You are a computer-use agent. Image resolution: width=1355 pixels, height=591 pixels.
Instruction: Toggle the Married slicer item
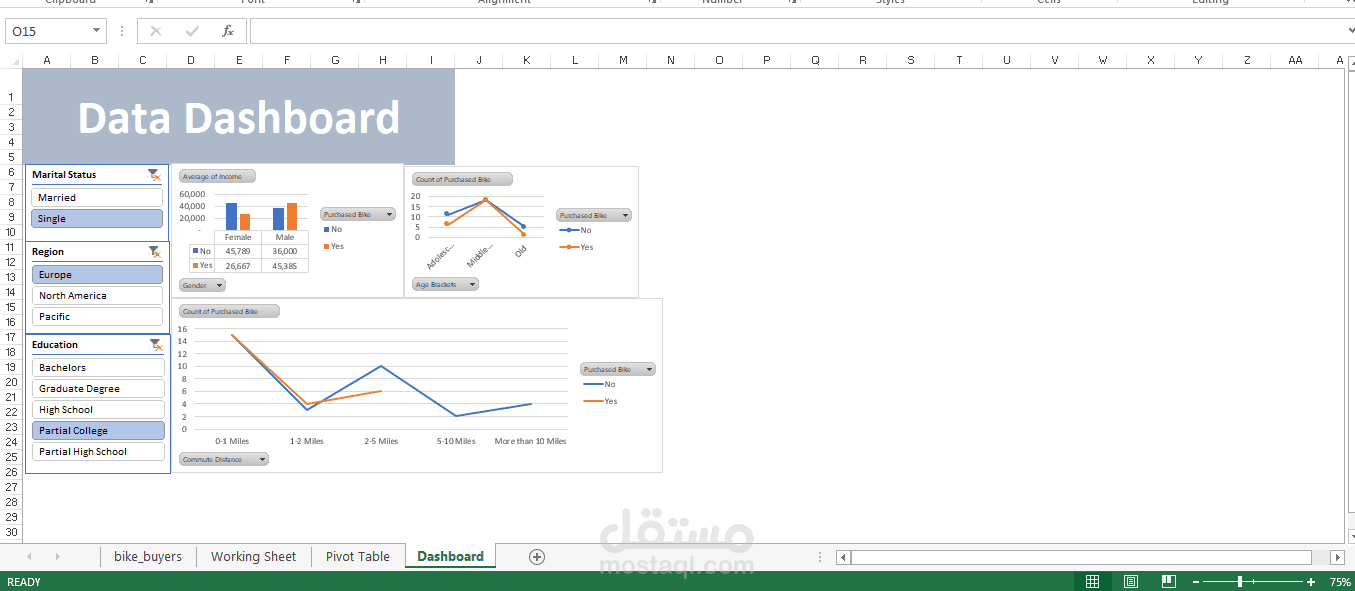[97, 198]
